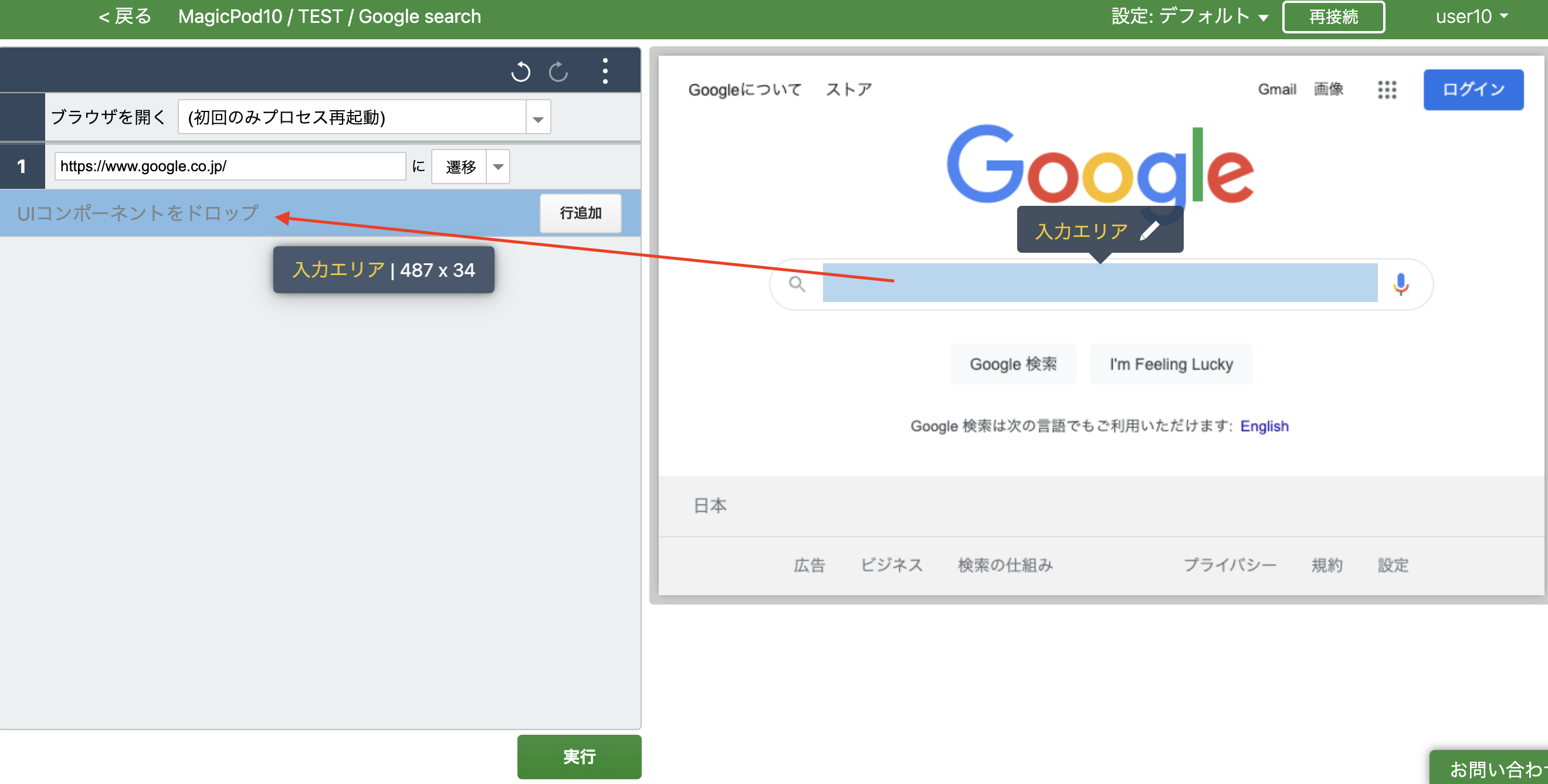The width and height of the screenshot is (1548, 784).
Task: Click the ストア link
Action: click(849, 90)
